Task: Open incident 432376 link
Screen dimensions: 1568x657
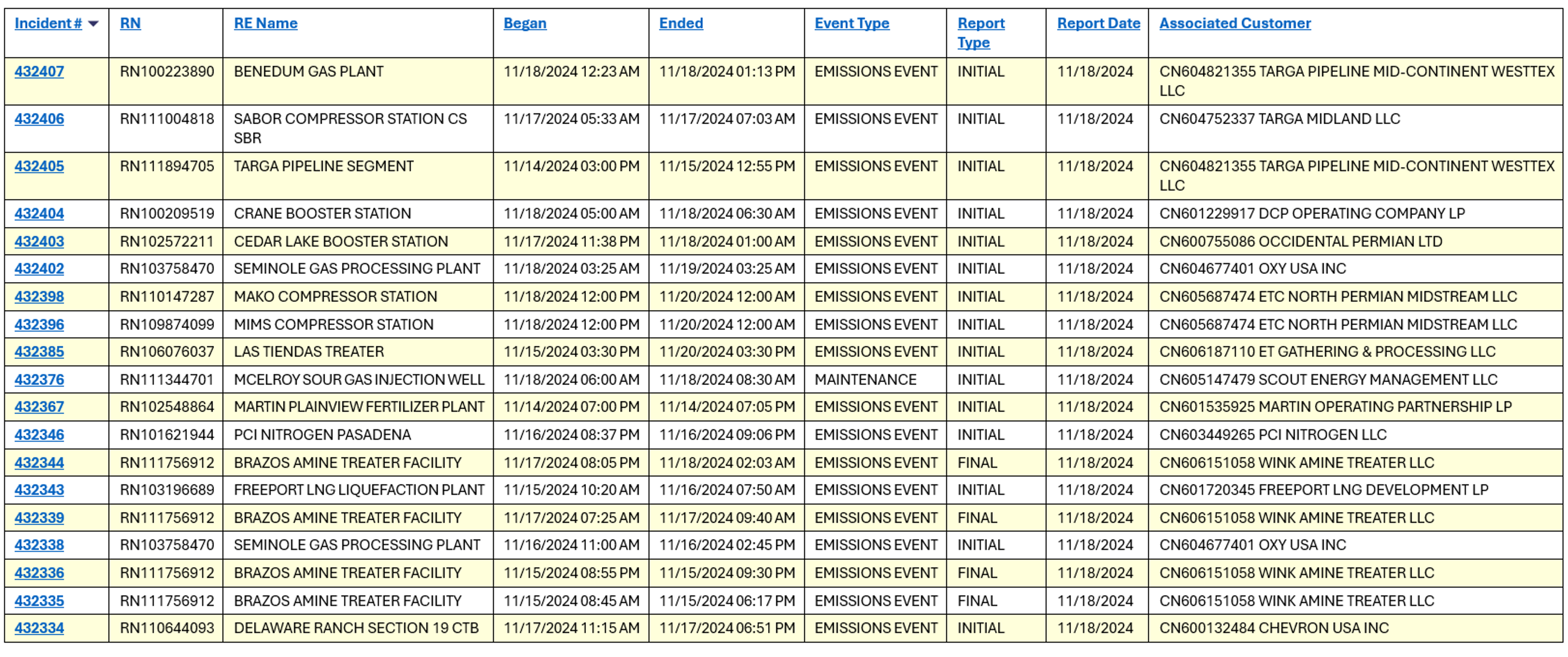Action: pos(39,379)
